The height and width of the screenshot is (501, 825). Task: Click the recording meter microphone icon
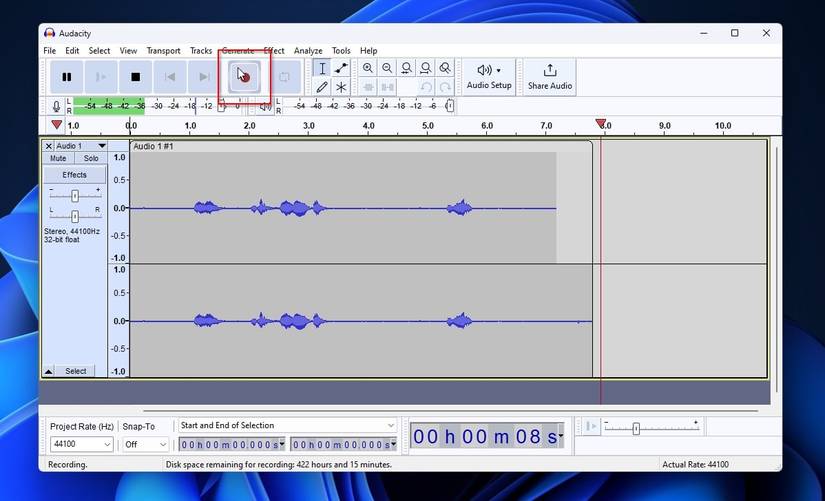pyautogui.click(x=57, y=106)
